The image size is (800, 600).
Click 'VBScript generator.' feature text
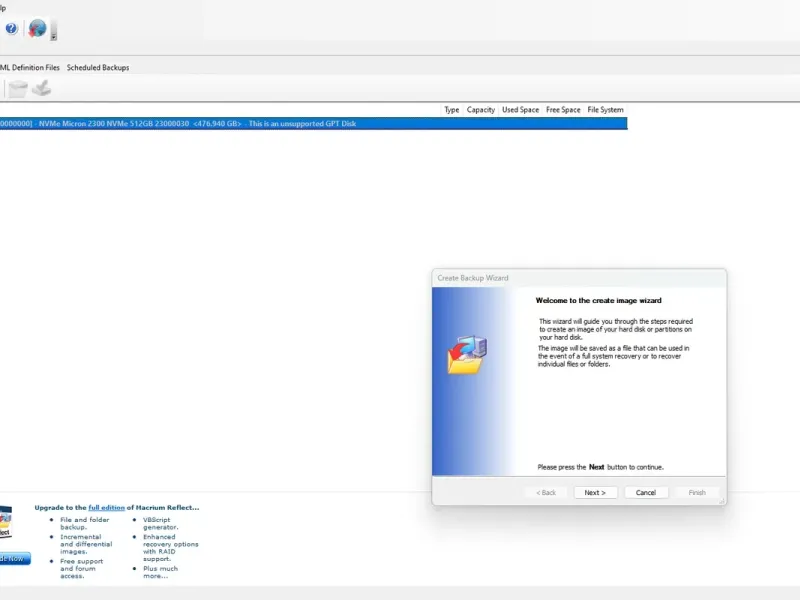(161, 523)
